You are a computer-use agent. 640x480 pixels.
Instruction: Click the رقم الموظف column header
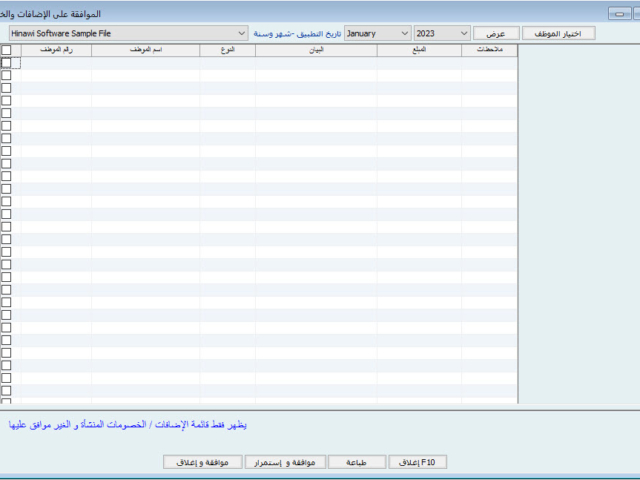56,49
